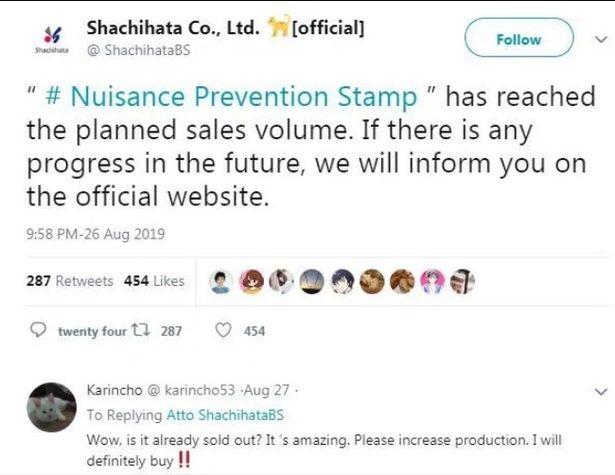615x475 pixels.
Task: Open the pink-haired liker avatar
Action: pyautogui.click(x=433, y=282)
